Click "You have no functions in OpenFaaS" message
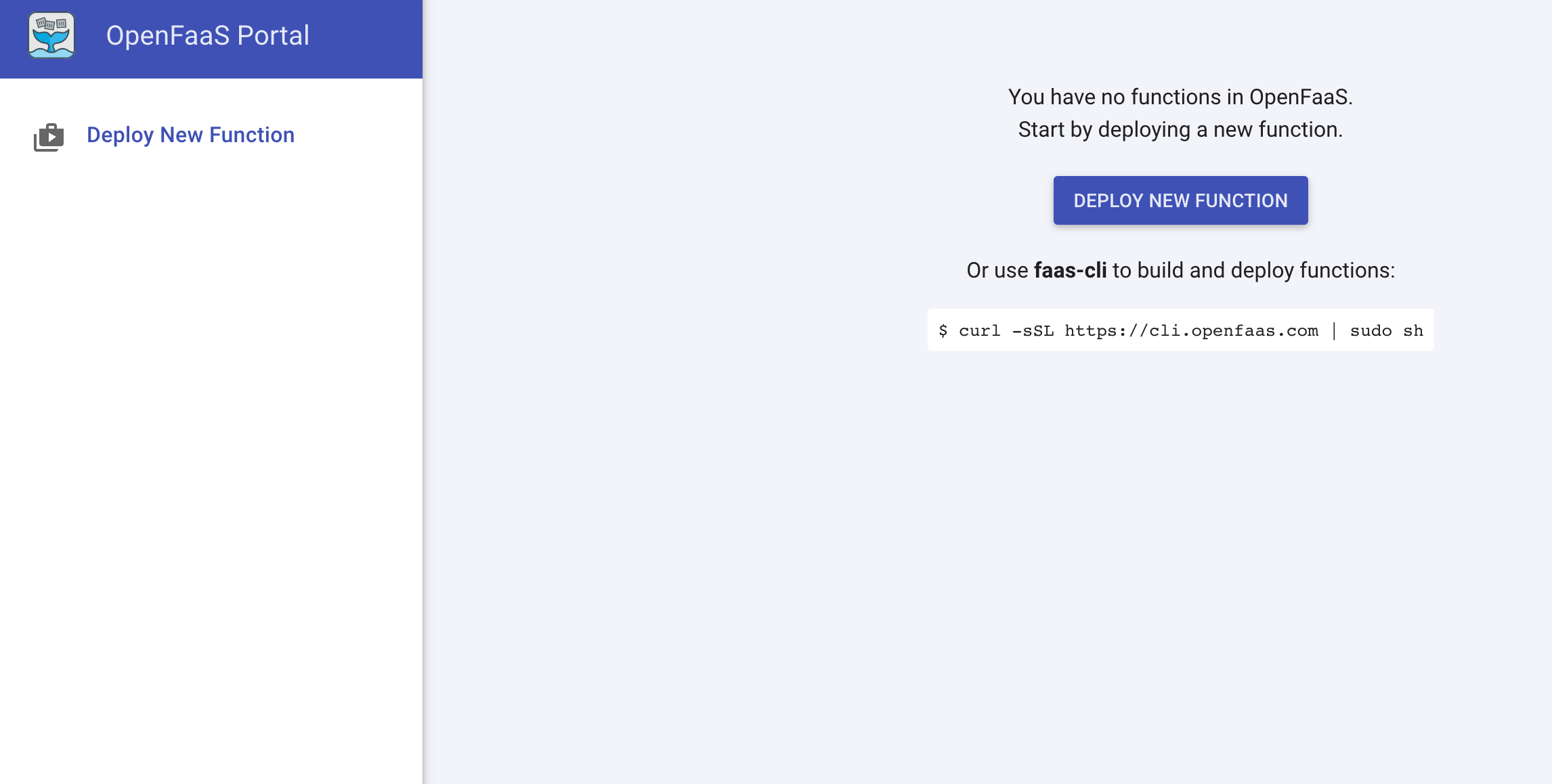 (1180, 97)
